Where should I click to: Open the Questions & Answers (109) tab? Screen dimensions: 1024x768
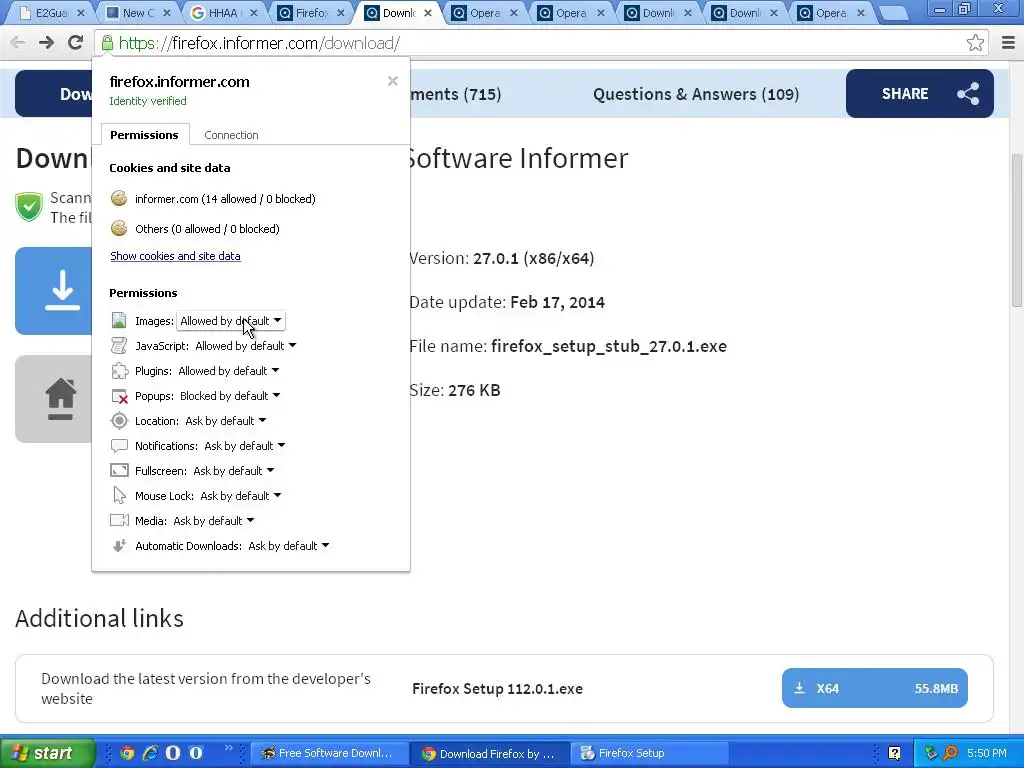tap(696, 94)
